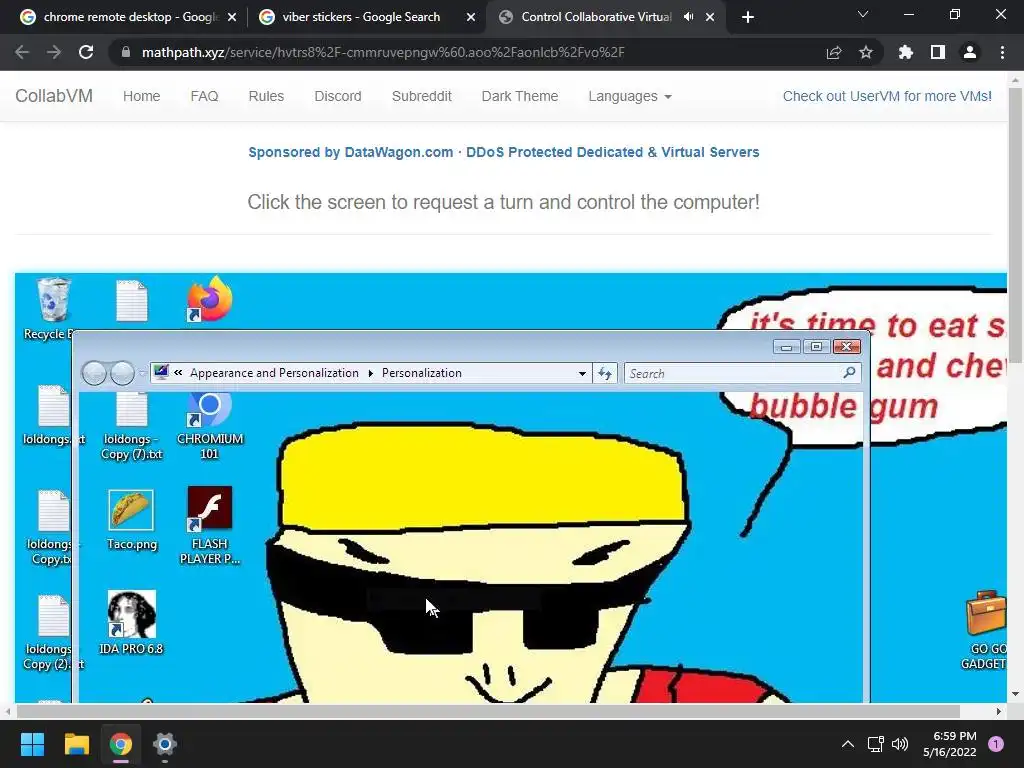Open Settings gear in taskbar
1024x768 pixels.
(x=165, y=744)
